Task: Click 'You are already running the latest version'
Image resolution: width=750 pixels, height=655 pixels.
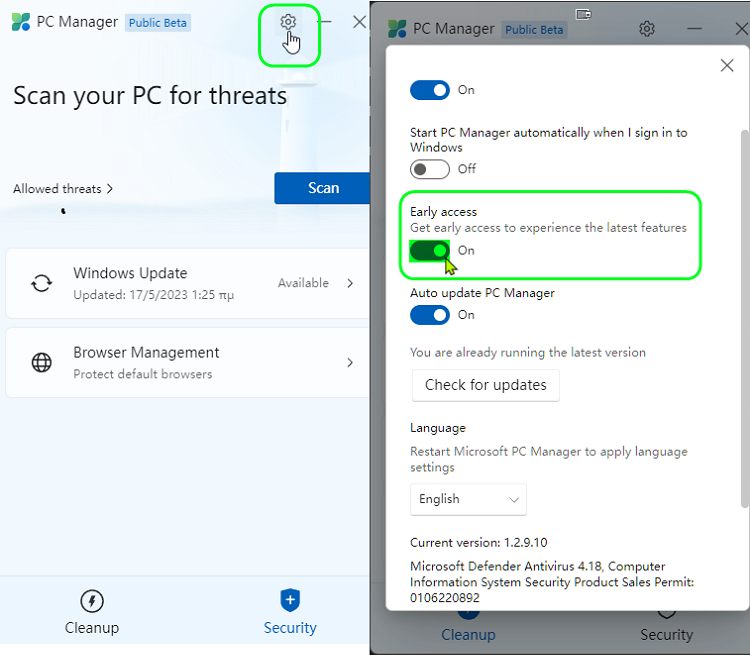Action: pos(528,352)
